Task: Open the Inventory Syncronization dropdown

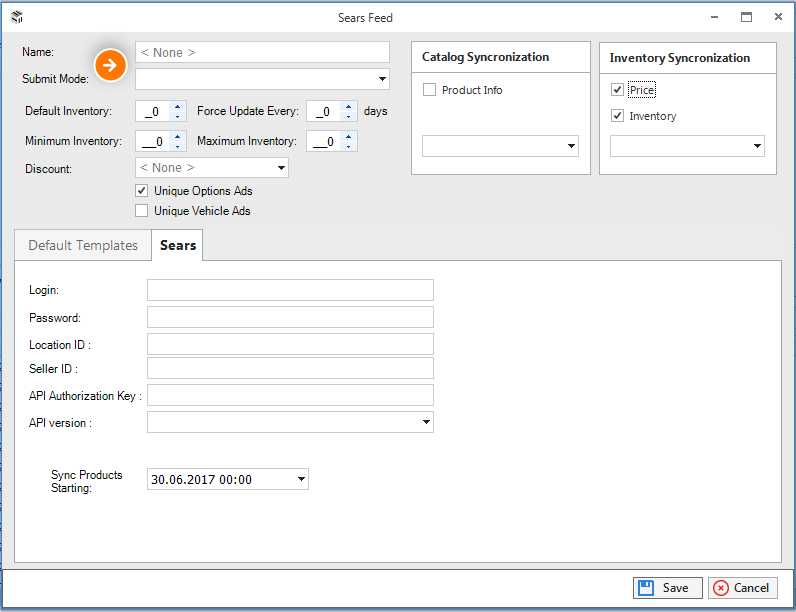Action: coord(757,146)
